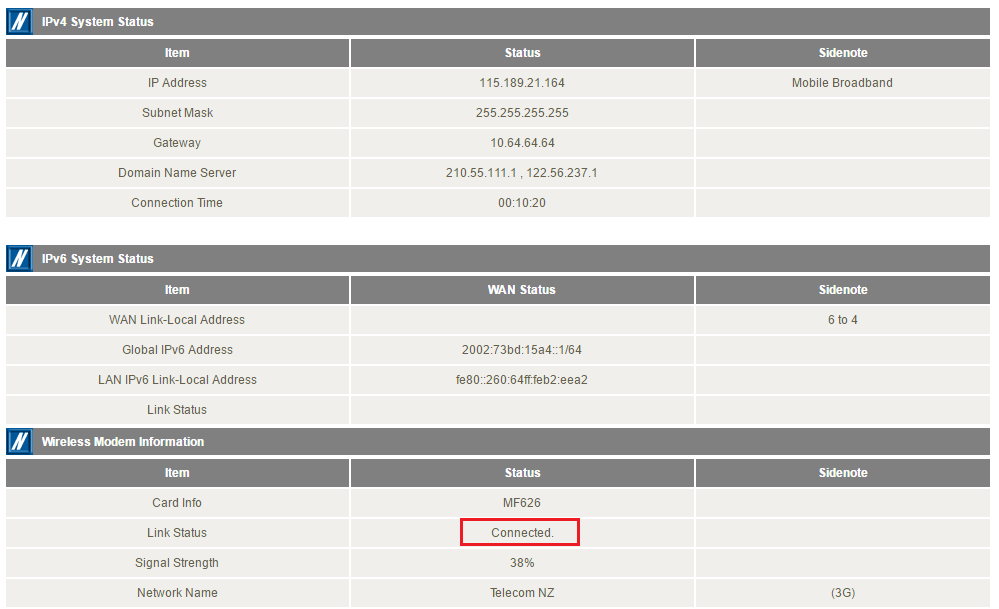
Task: Click the Item header in the IPv4 table
Action: click(177, 53)
